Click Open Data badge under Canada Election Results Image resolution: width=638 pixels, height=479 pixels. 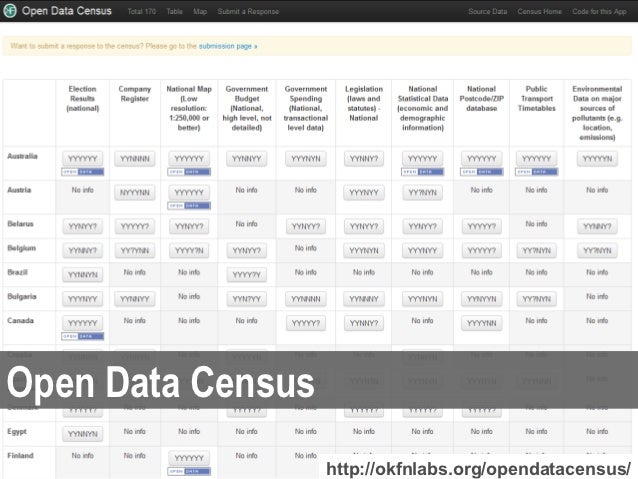(x=83, y=336)
